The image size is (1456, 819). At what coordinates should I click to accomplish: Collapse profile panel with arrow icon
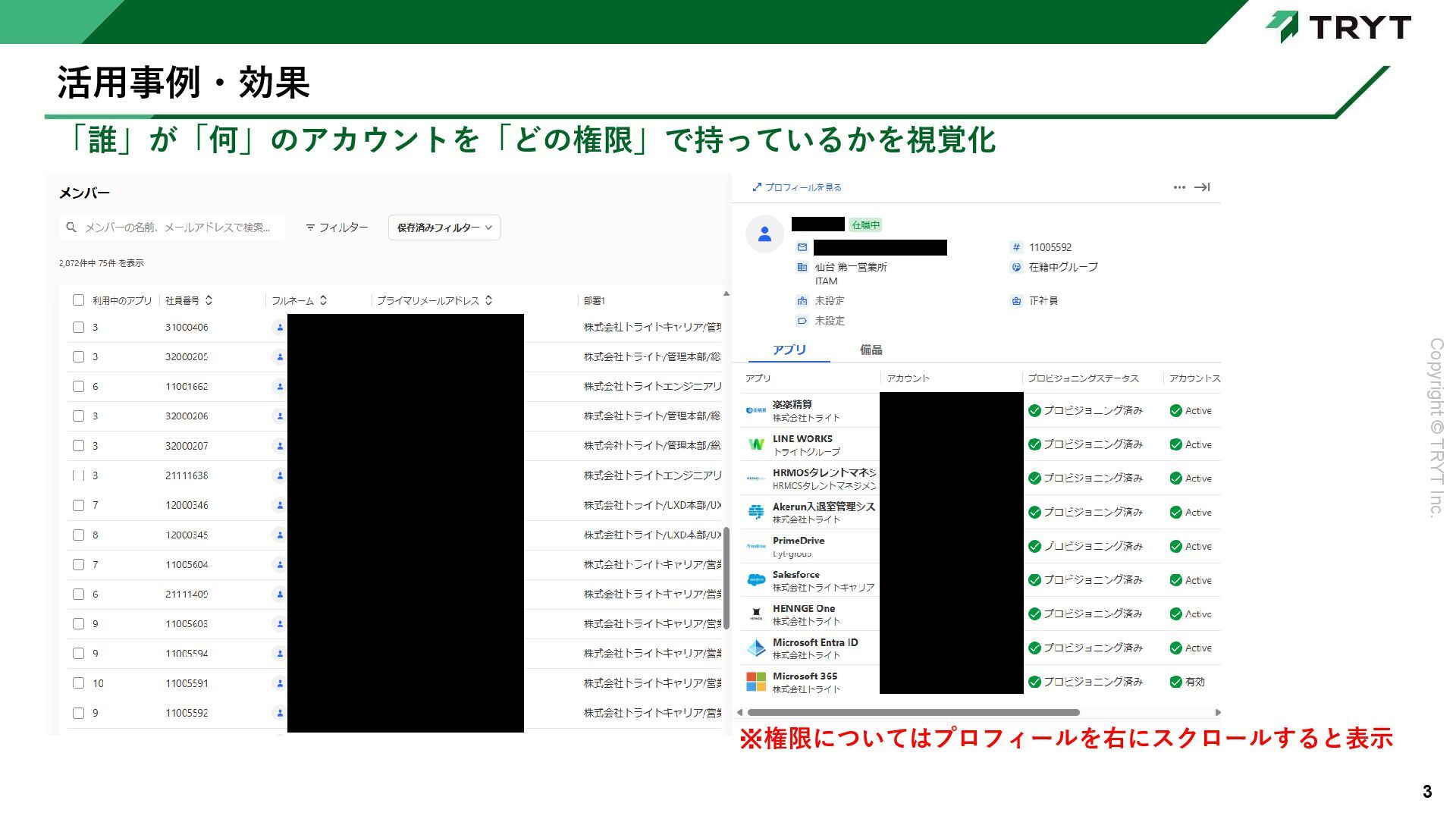pos(1202,187)
